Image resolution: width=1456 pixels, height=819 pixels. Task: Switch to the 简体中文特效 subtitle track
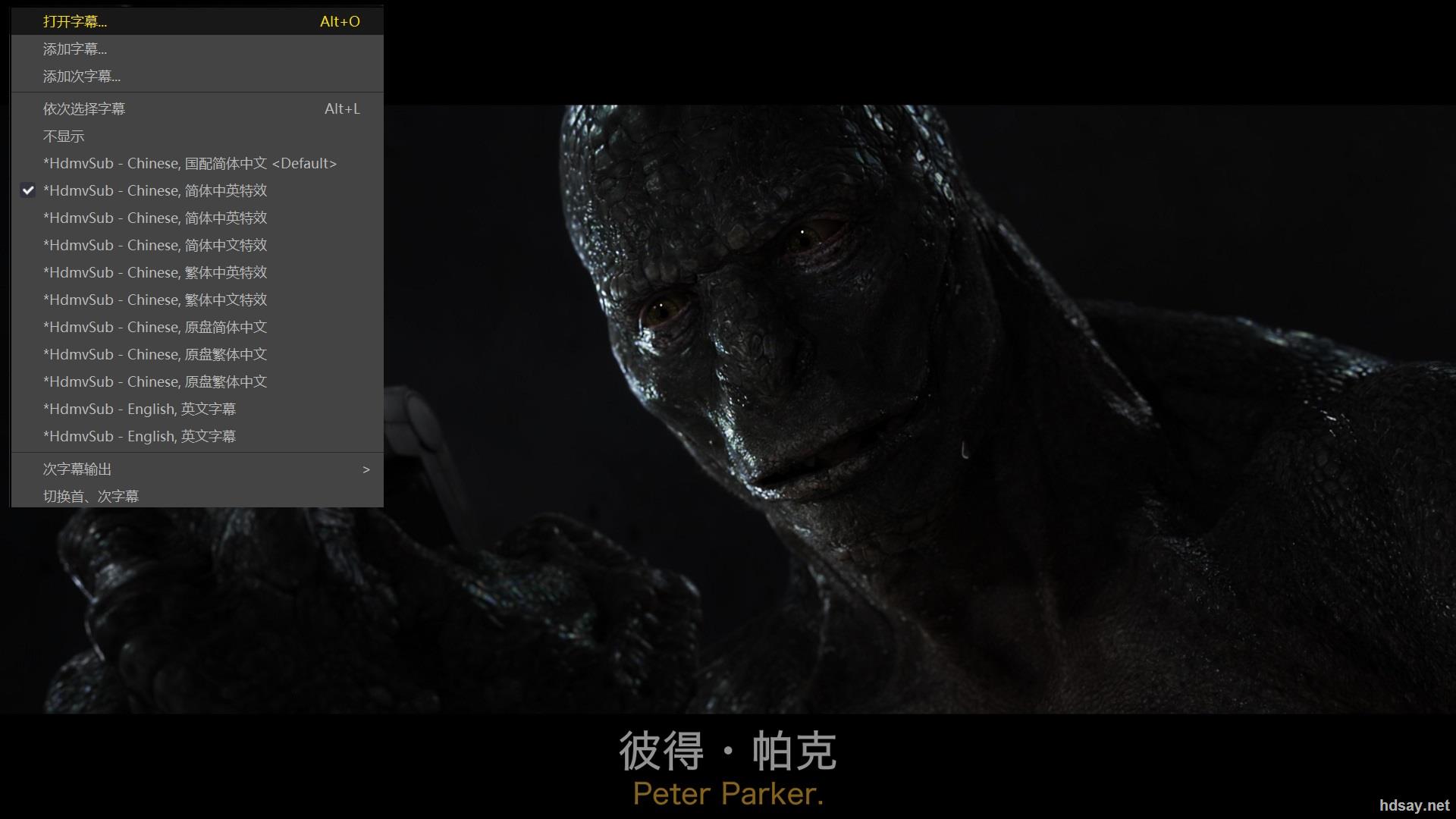pos(197,246)
